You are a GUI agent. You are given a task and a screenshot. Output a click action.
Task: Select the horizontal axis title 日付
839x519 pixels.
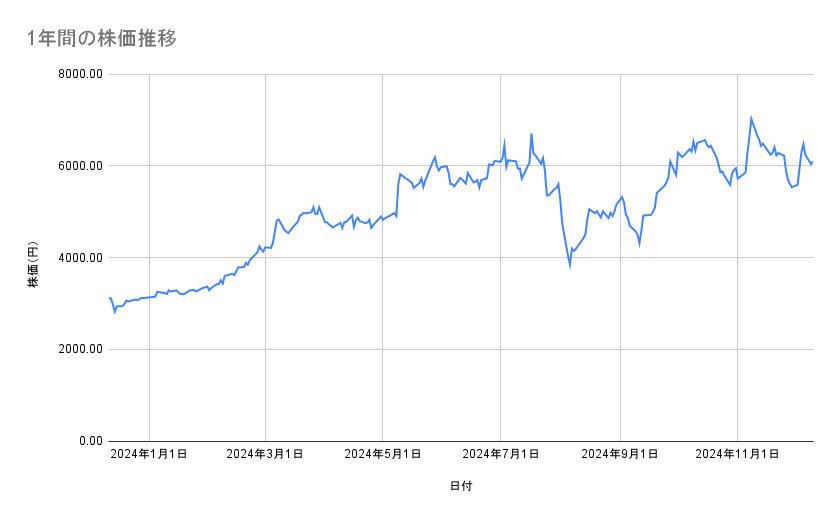461,486
